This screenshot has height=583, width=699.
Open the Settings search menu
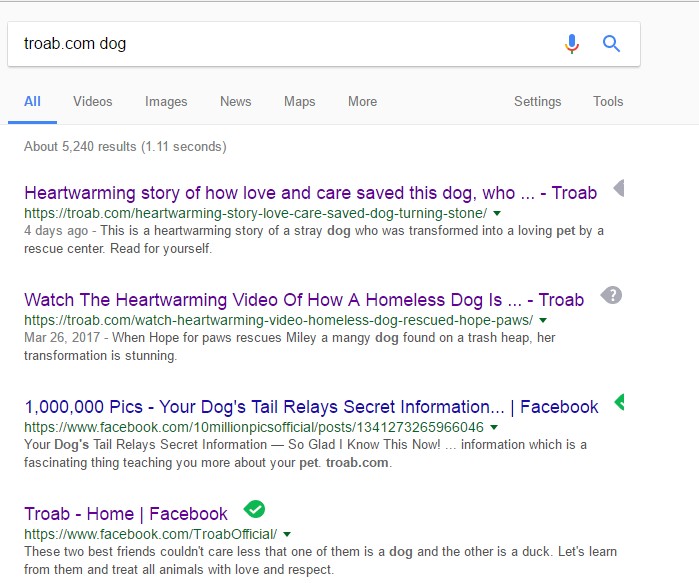click(537, 102)
